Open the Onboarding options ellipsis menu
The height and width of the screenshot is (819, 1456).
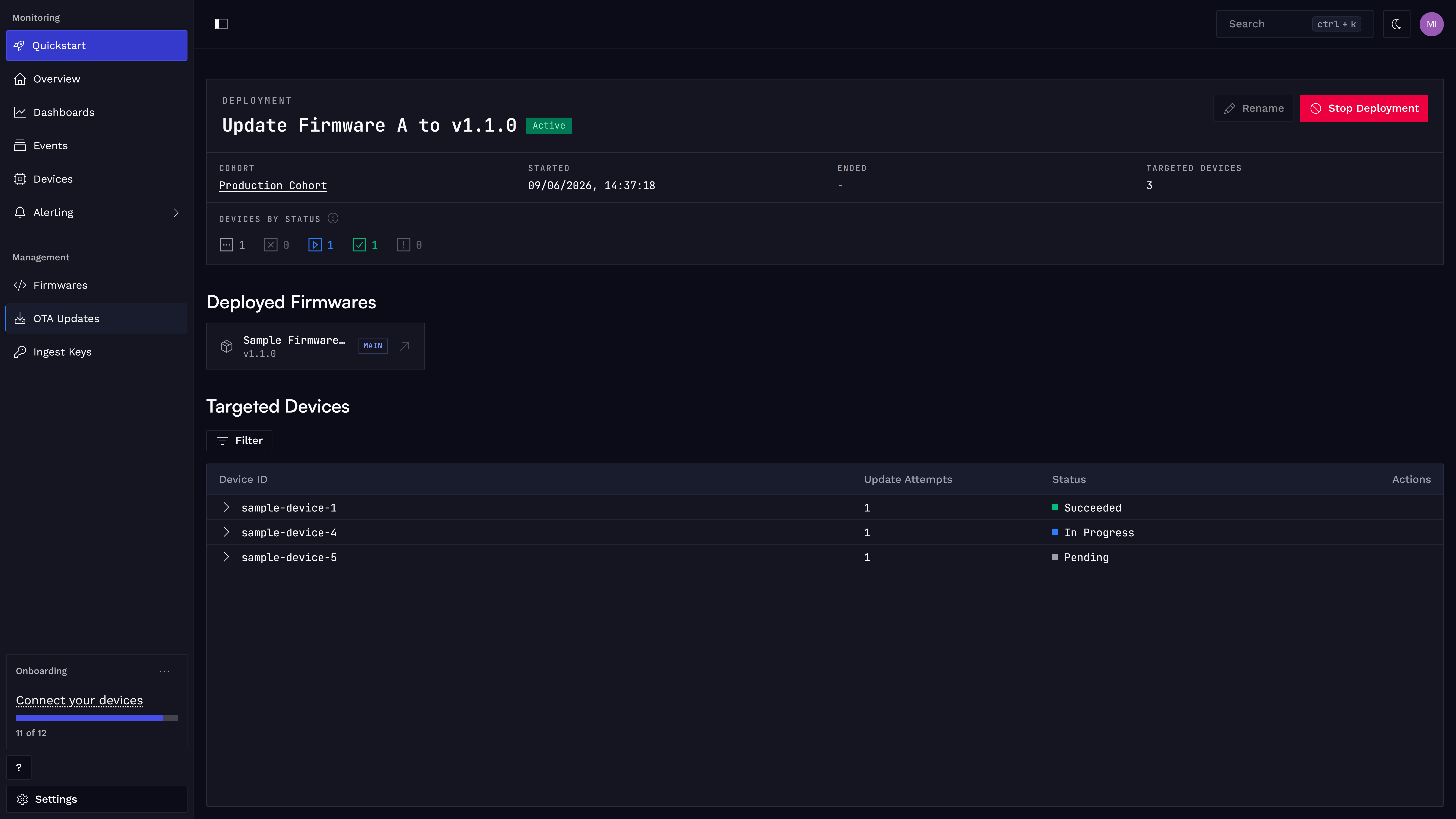(165, 671)
